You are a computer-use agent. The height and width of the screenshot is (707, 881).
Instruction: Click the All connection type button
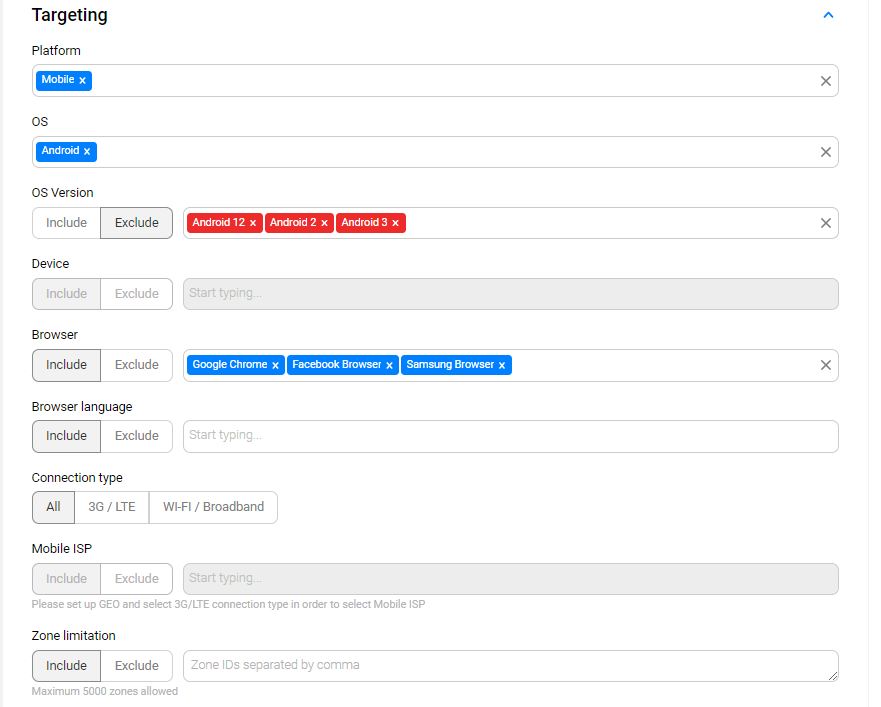(x=52, y=507)
